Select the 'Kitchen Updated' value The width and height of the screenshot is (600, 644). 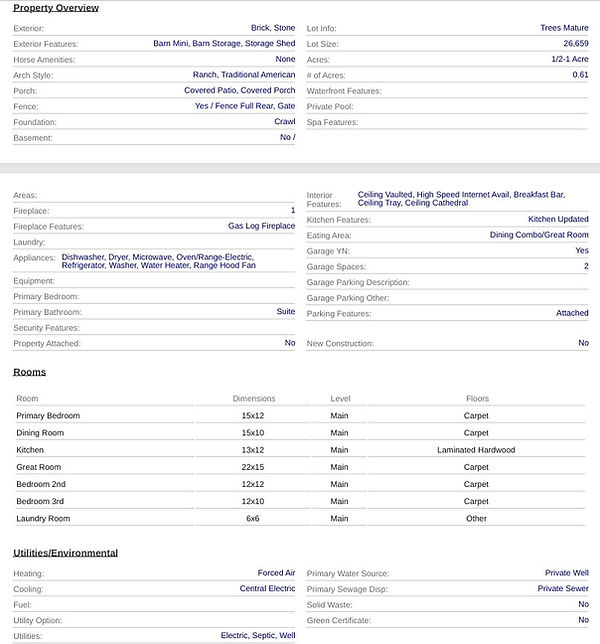tap(558, 219)
